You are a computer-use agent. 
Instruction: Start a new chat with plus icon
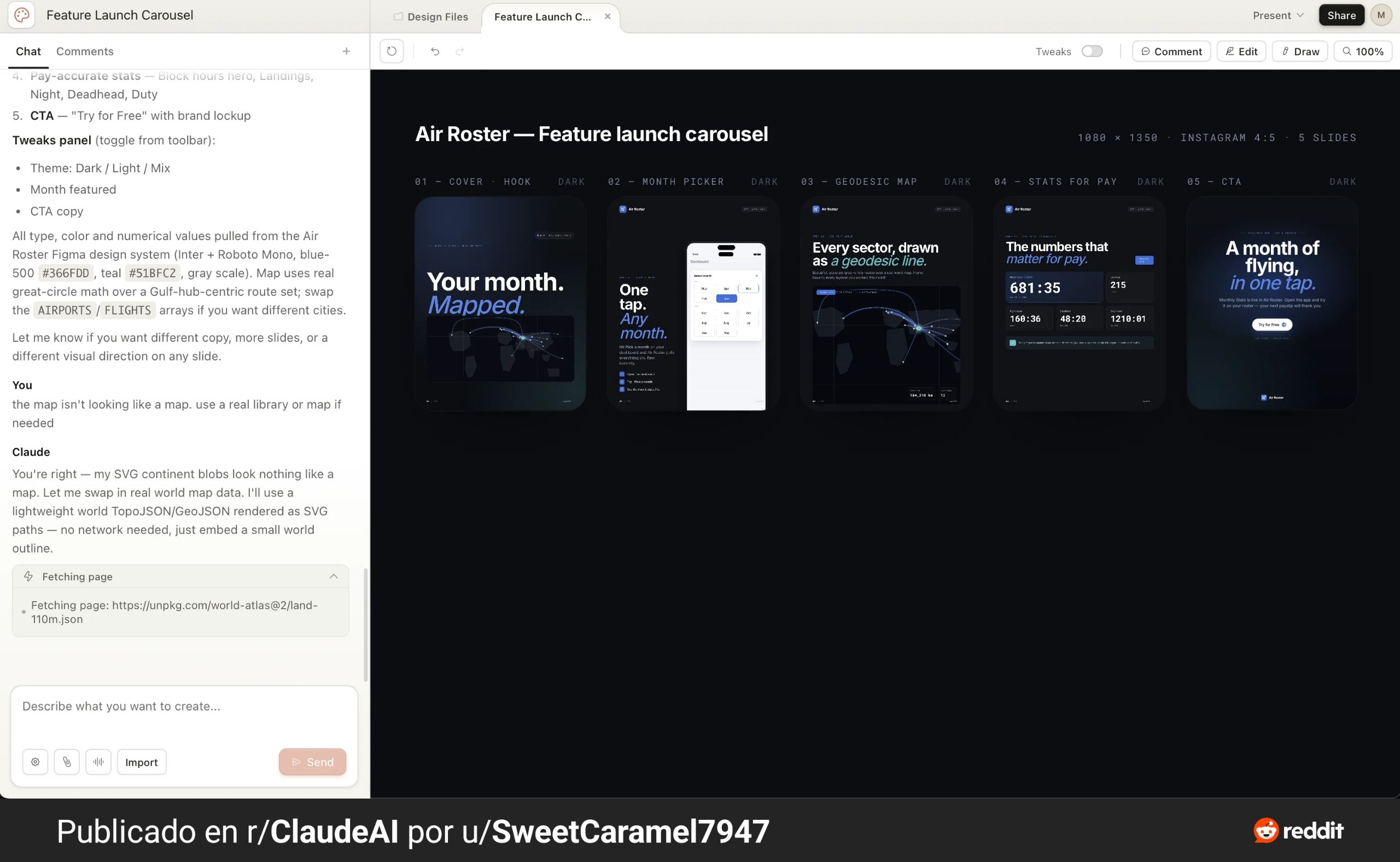(346, 51)
